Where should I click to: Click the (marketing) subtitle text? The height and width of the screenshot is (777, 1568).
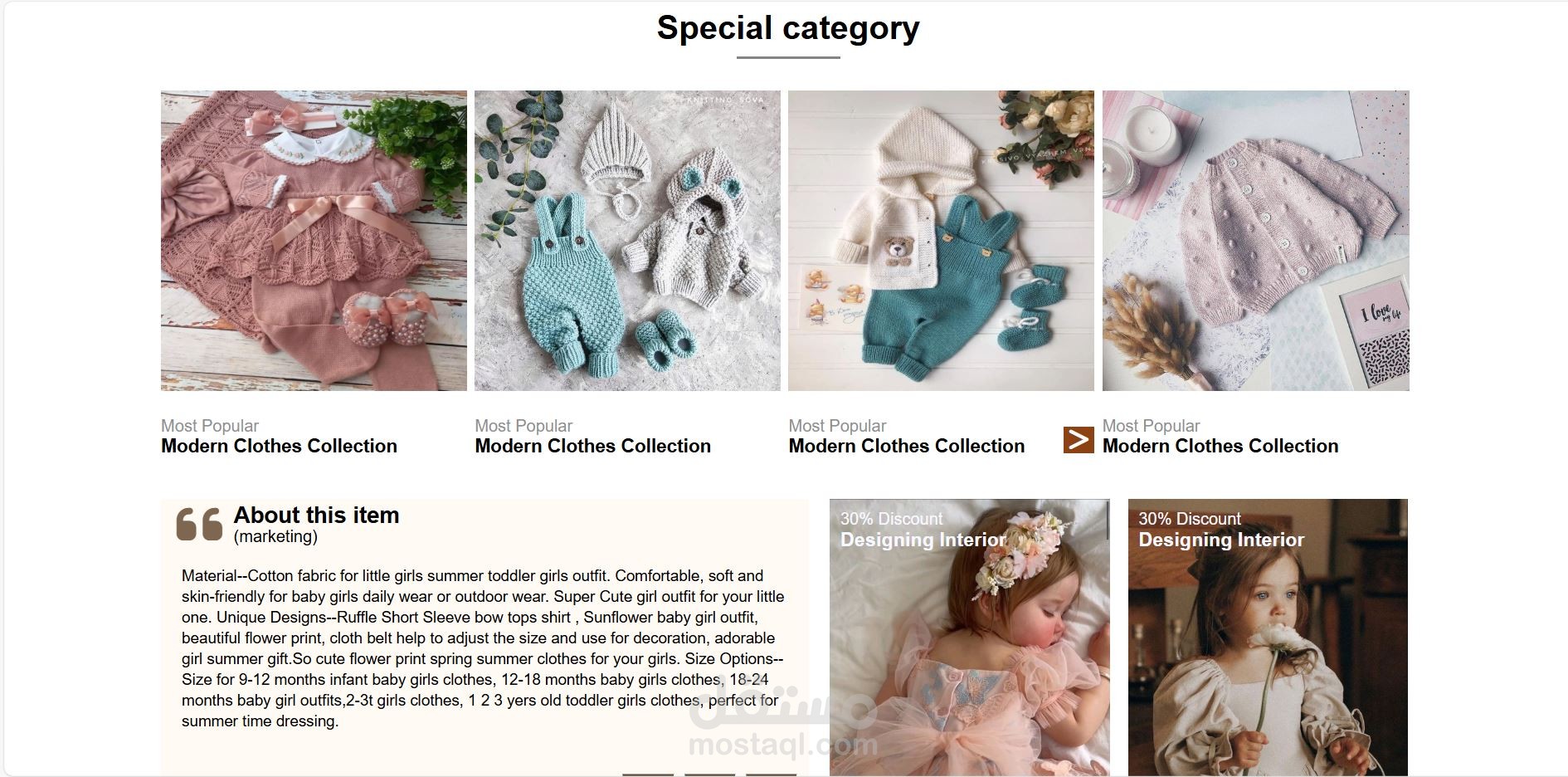[x=275, y=536]
